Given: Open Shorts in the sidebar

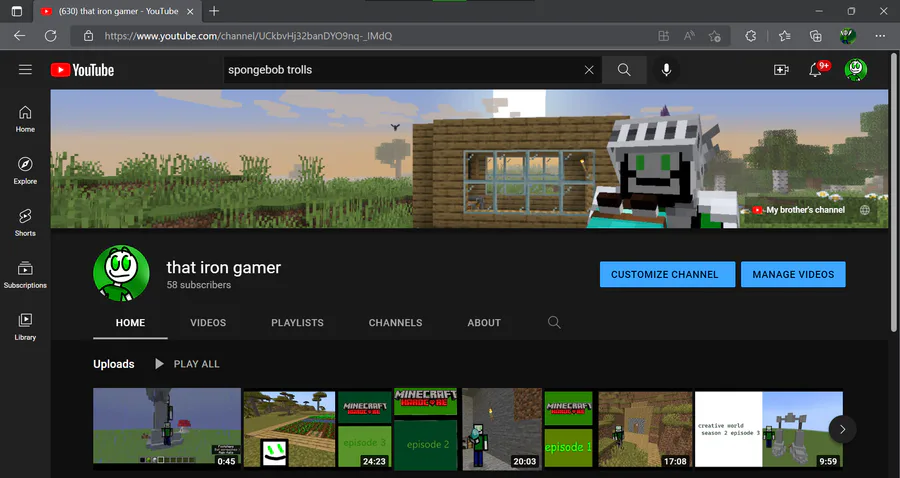Looking at the screenshot, I should point(25,223).
